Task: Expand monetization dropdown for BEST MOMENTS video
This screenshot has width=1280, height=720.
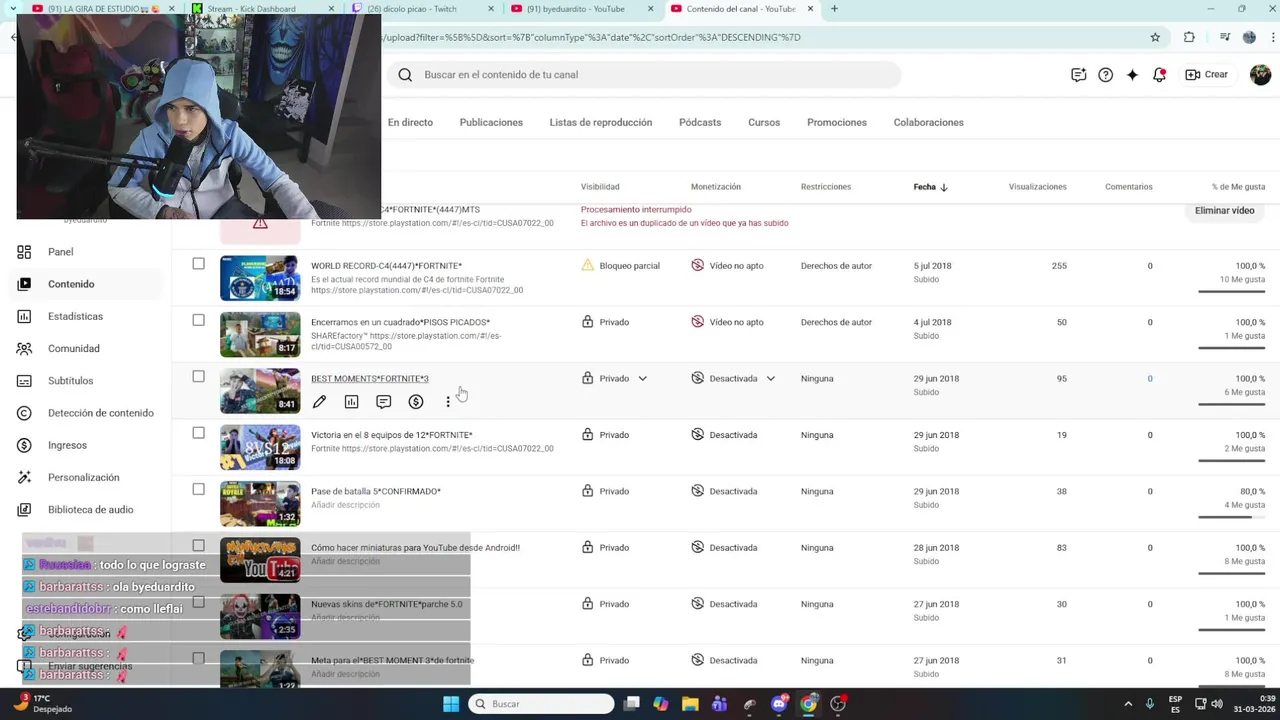Action: pos(770,379)
